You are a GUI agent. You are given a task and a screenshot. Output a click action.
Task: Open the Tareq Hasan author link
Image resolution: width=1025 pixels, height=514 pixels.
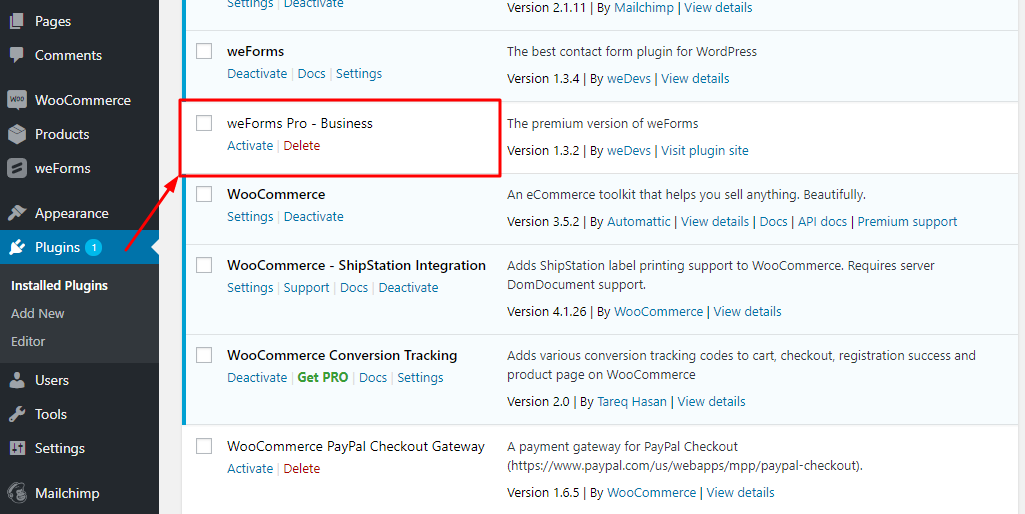point(631,402)
